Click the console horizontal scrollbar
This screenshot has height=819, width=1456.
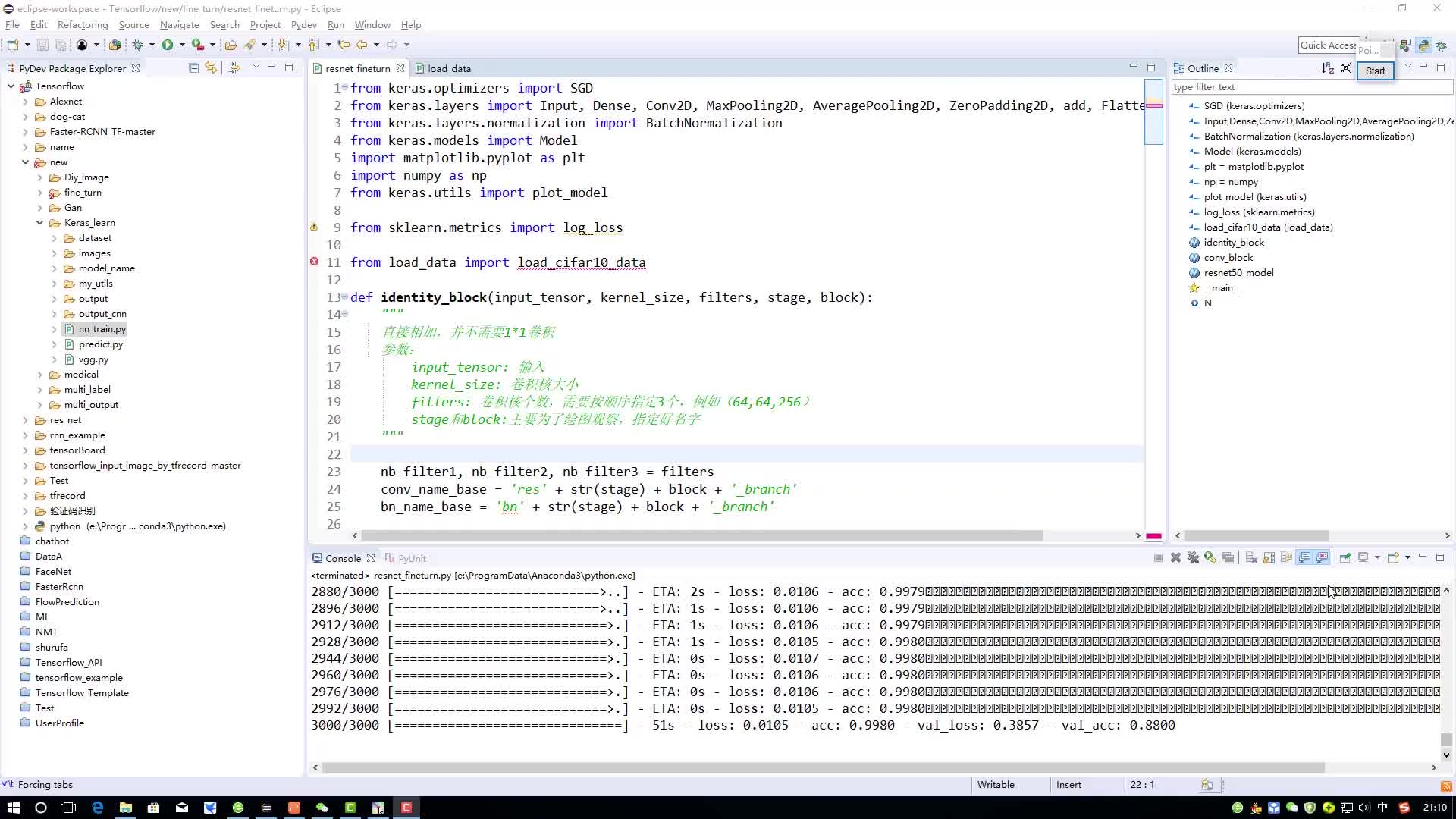tap(823, 767)
